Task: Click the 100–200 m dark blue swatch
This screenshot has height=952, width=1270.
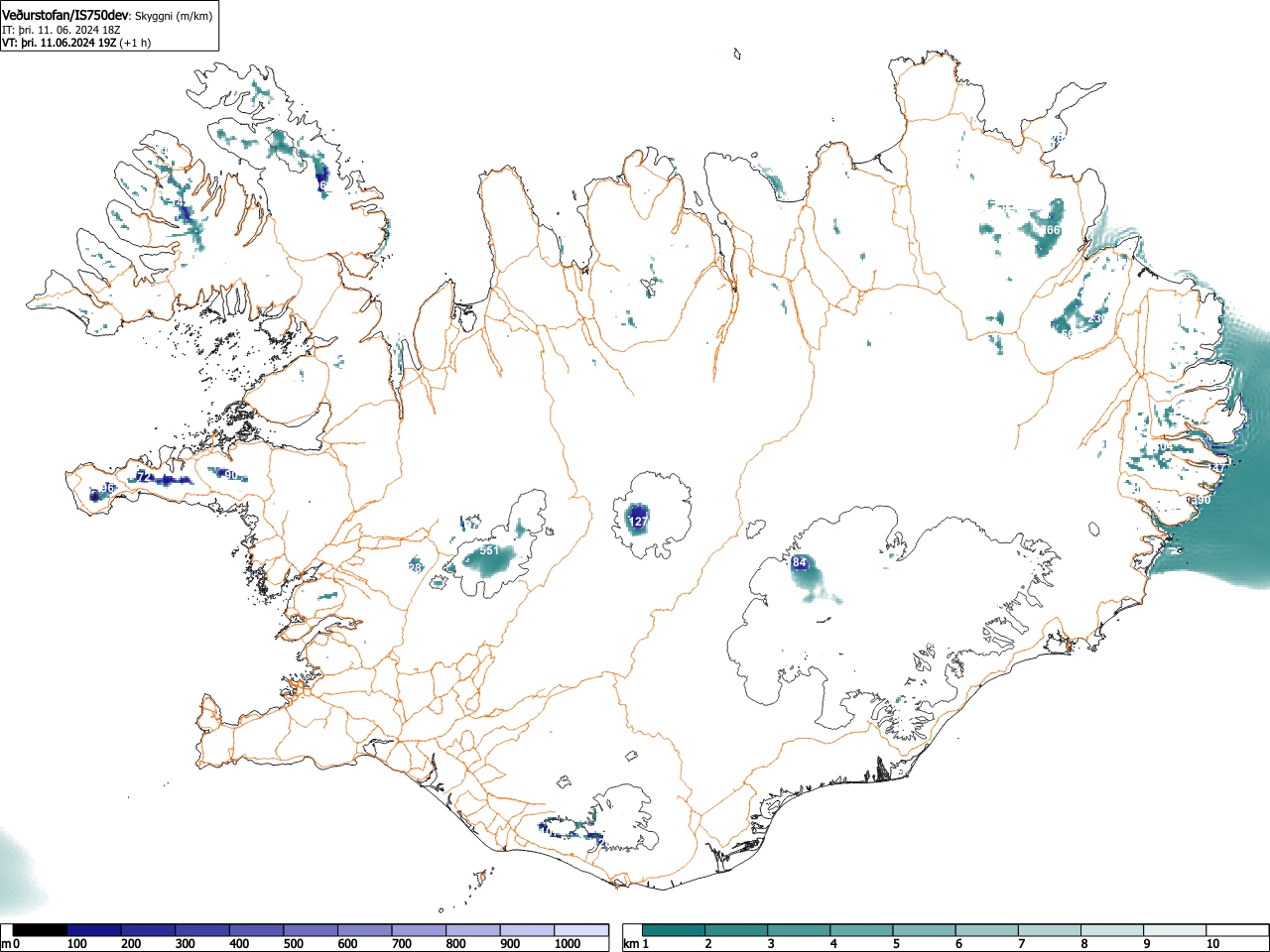Action: click(x=94, y=930)
